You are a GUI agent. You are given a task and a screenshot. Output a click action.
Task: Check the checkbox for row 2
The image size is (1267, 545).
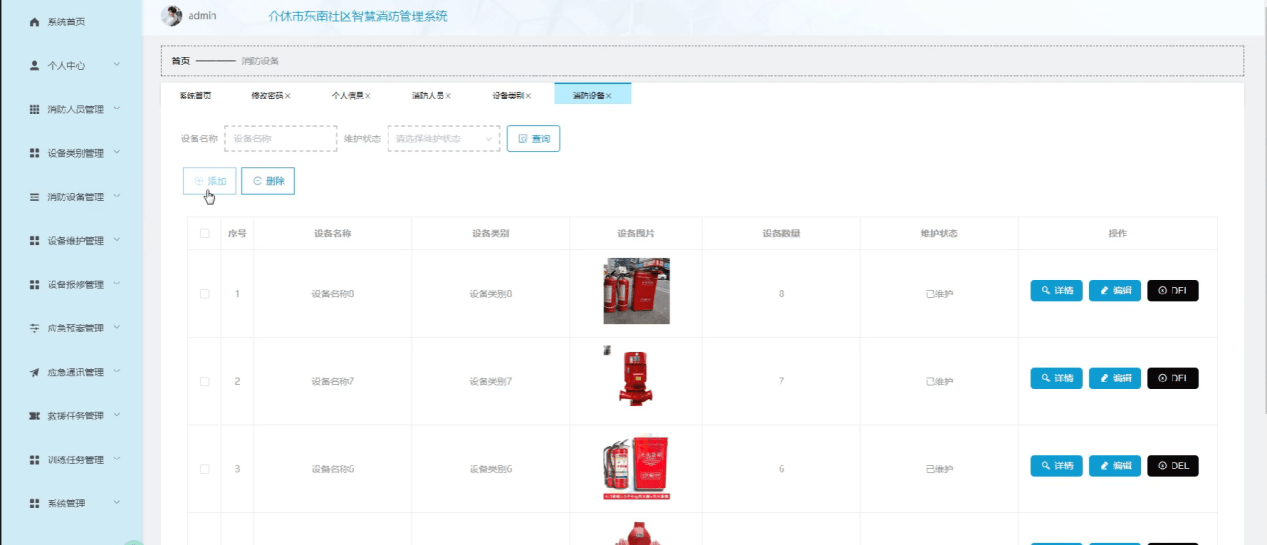(x=205, y=382)
